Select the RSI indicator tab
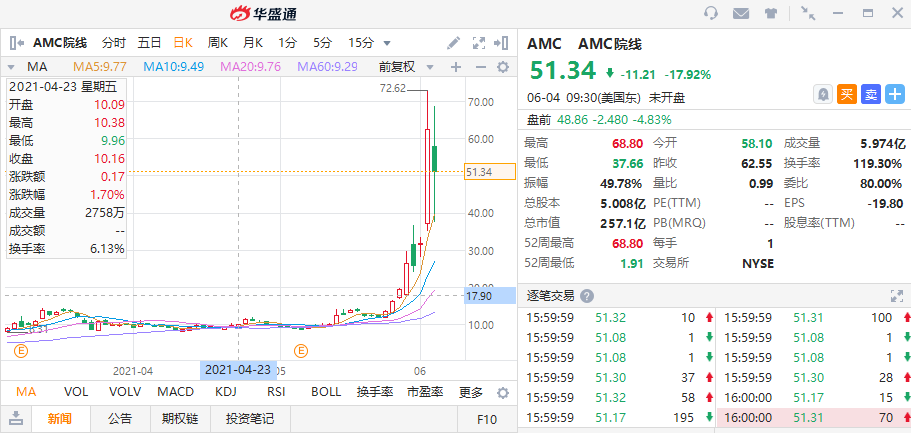 click(275, 392)
